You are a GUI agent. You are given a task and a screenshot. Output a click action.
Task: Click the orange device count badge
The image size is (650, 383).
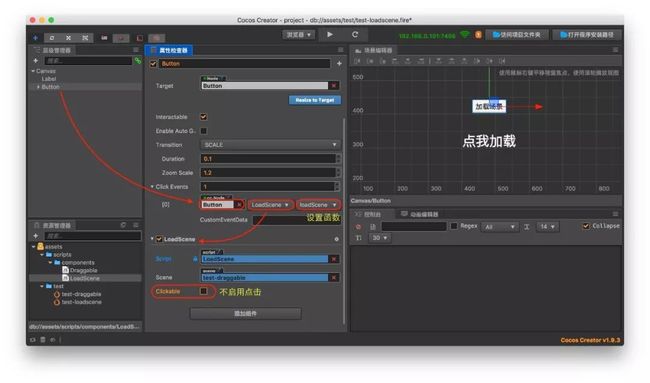tap(478, 35)
